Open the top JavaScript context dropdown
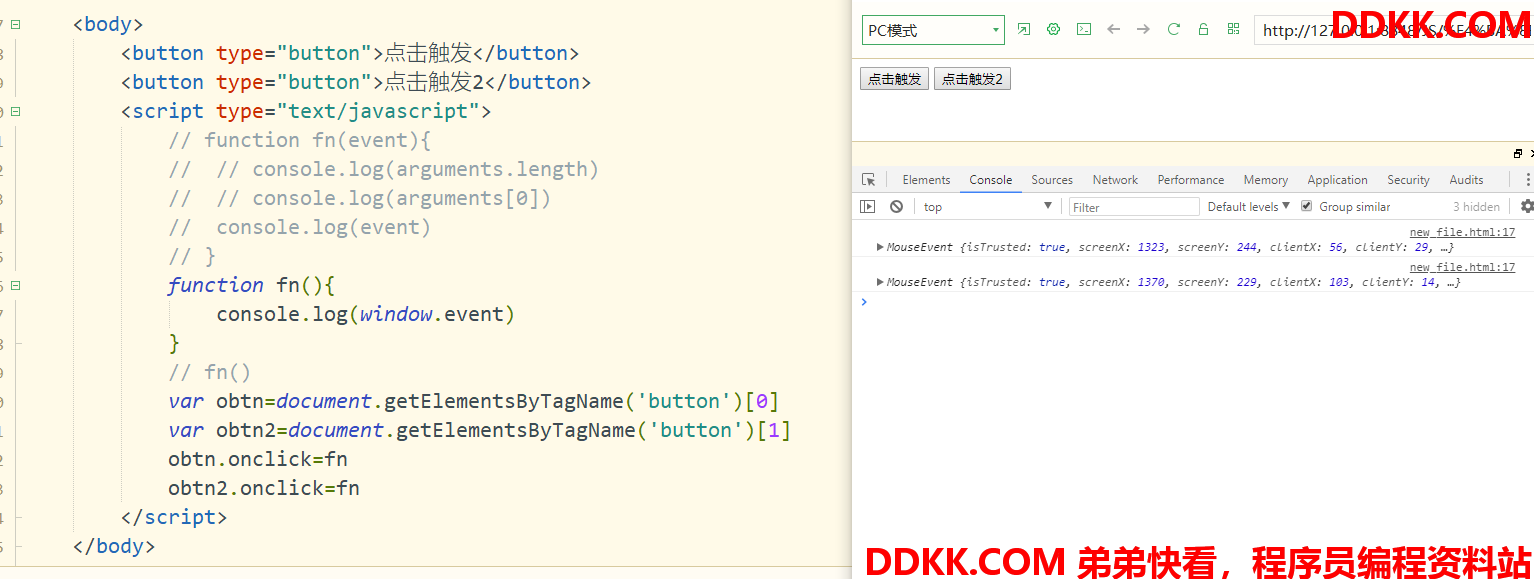 [988, 207]
